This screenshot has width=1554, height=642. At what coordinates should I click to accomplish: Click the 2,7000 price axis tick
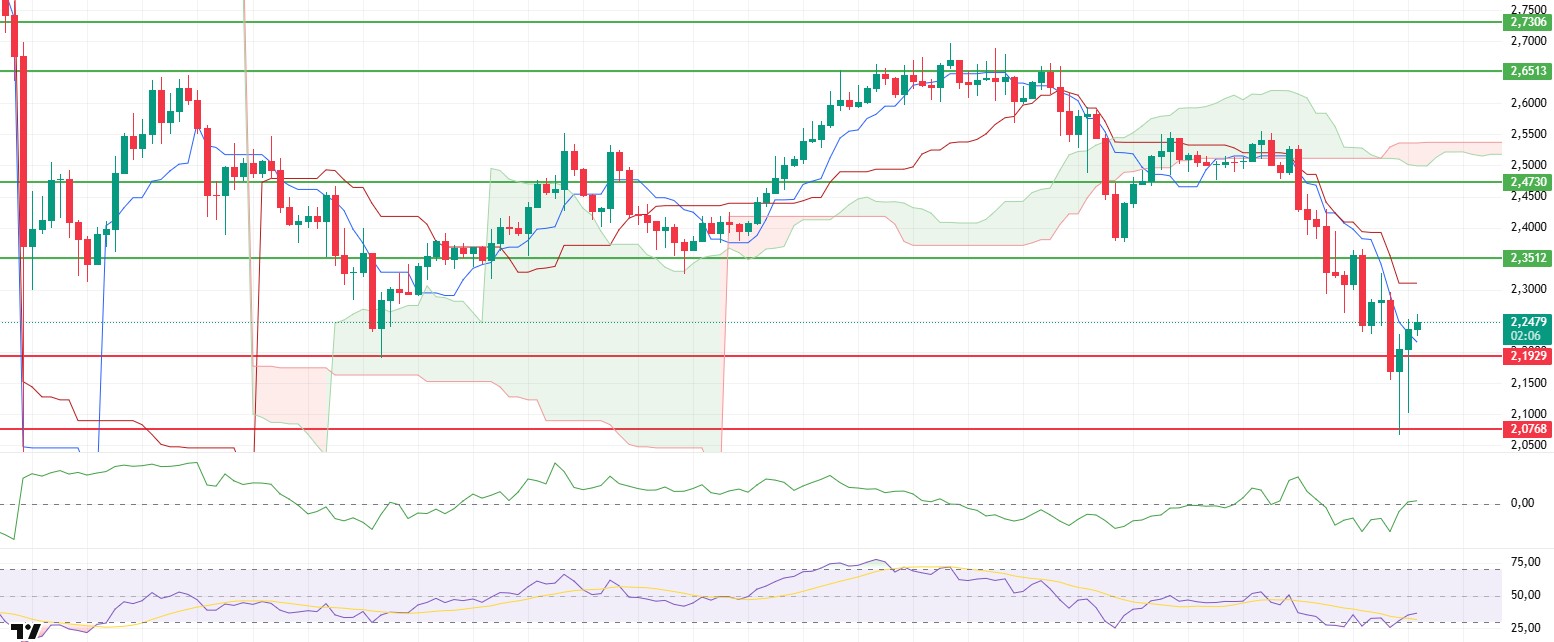coord(1526,41)
